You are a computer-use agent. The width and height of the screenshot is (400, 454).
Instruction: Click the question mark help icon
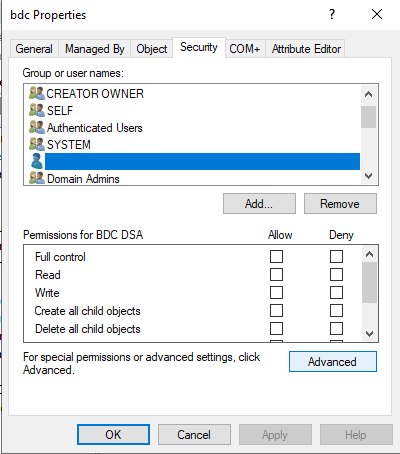click(x=332, y=14)
